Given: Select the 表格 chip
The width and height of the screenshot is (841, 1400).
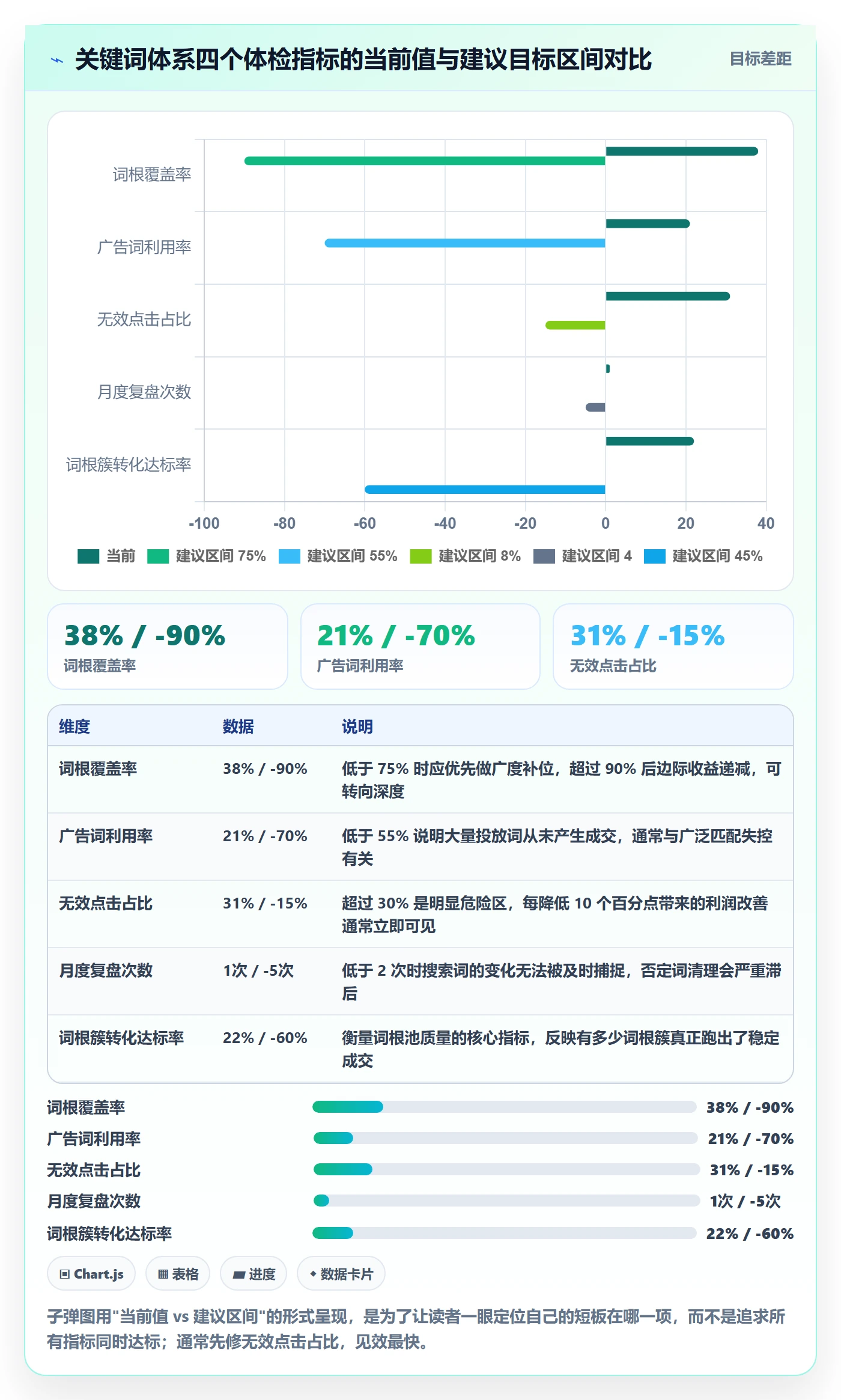Looking at the screenshot, I should 178,1274.
